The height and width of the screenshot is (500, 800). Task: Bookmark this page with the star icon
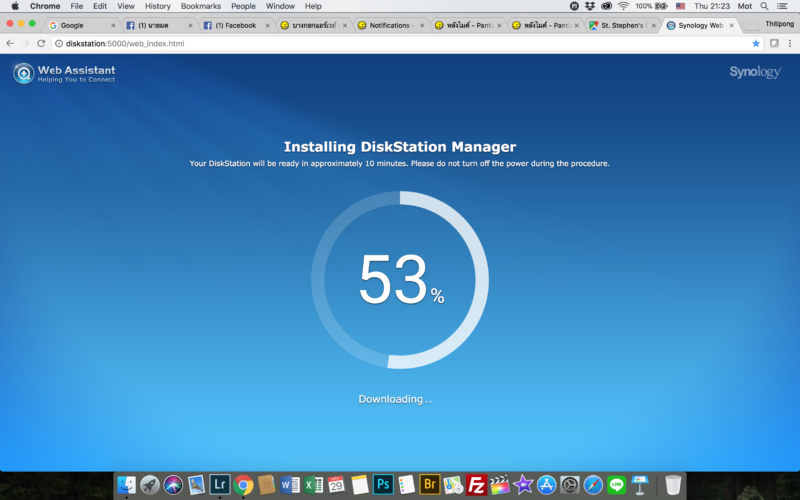click(756, 43)
